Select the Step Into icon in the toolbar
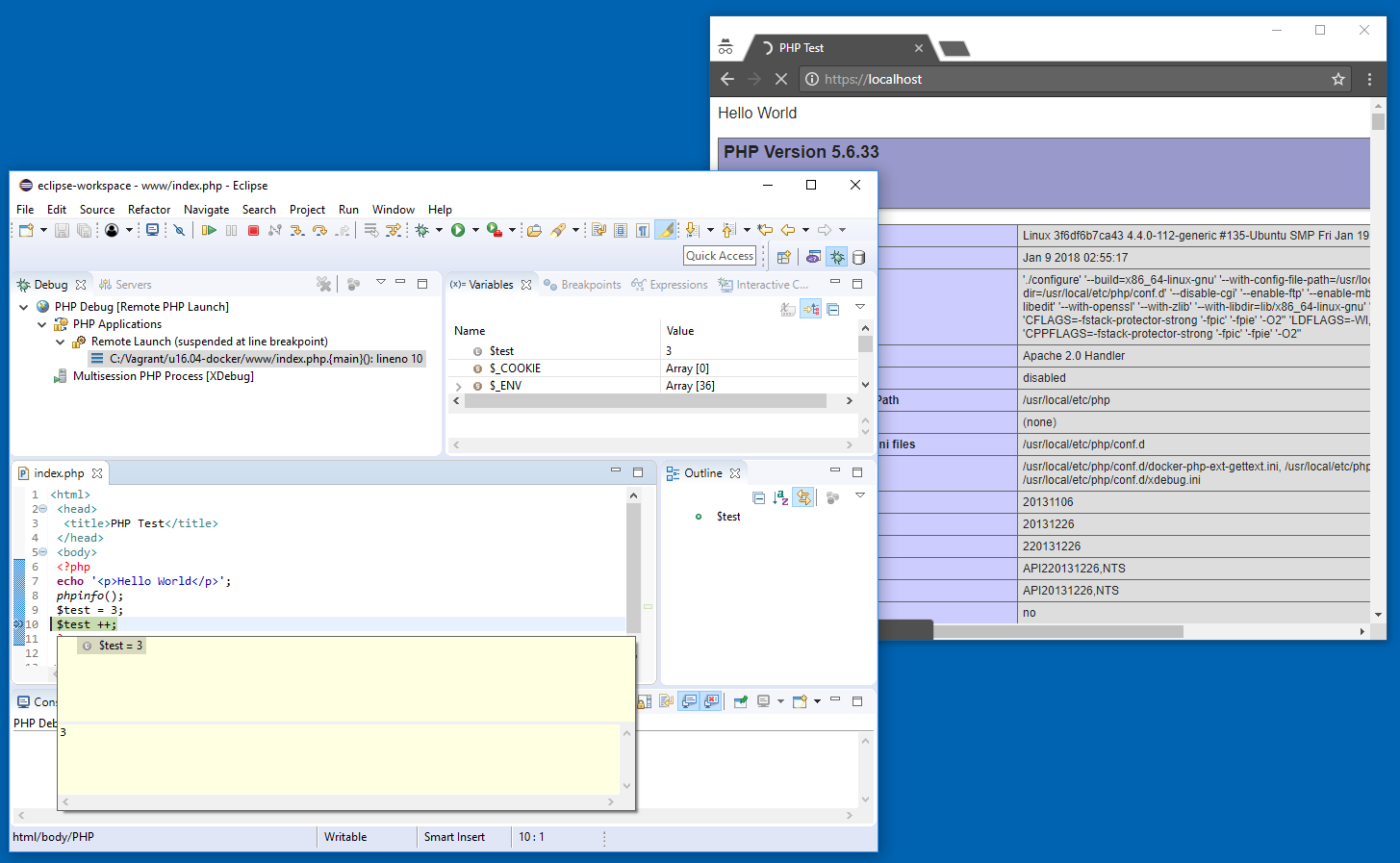Screen dimensions: 1400x863 (x=299, y=230)
